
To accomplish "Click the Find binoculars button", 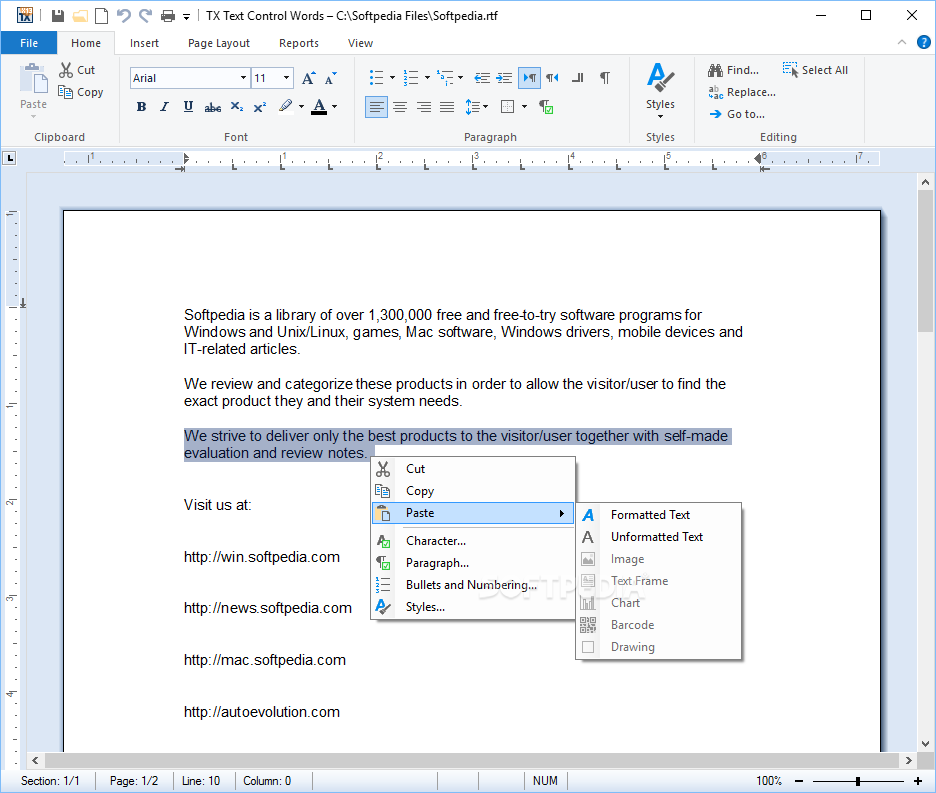I will click(x=734, y=70).
